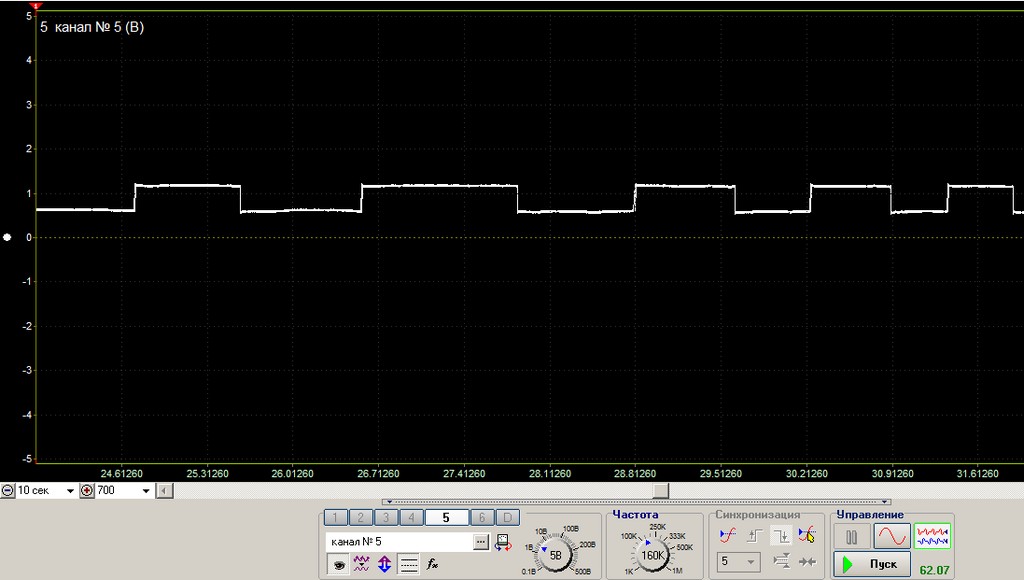The width and height of the screenshot is (1024, 580).
Task: Open the sync channel dropdown showing 5
Action: click(x=739, y=561)
